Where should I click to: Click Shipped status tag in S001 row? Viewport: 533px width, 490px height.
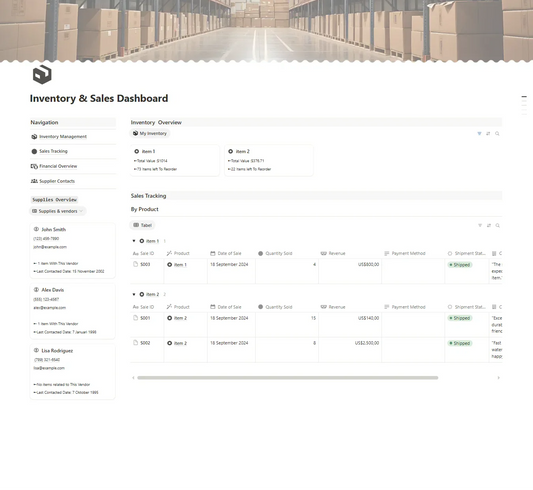click(460, 318)
